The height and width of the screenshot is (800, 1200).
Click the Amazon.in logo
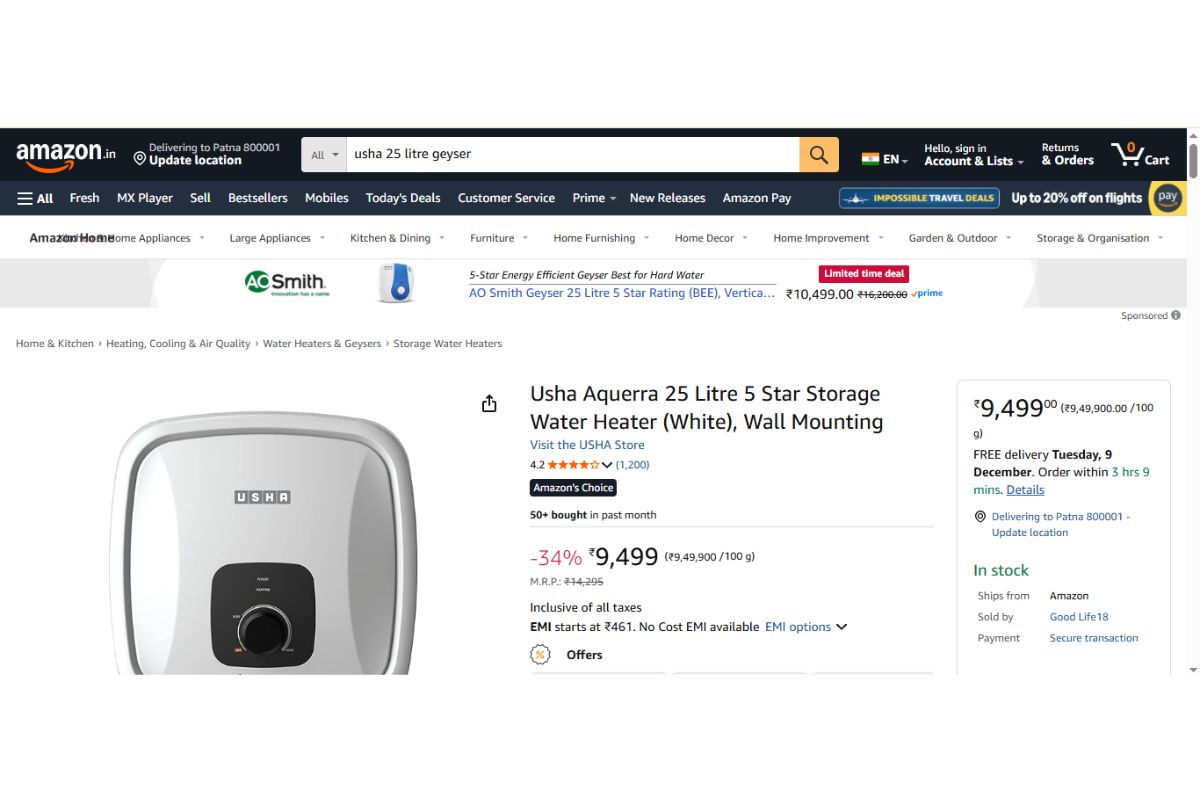[x=62, y=155]
